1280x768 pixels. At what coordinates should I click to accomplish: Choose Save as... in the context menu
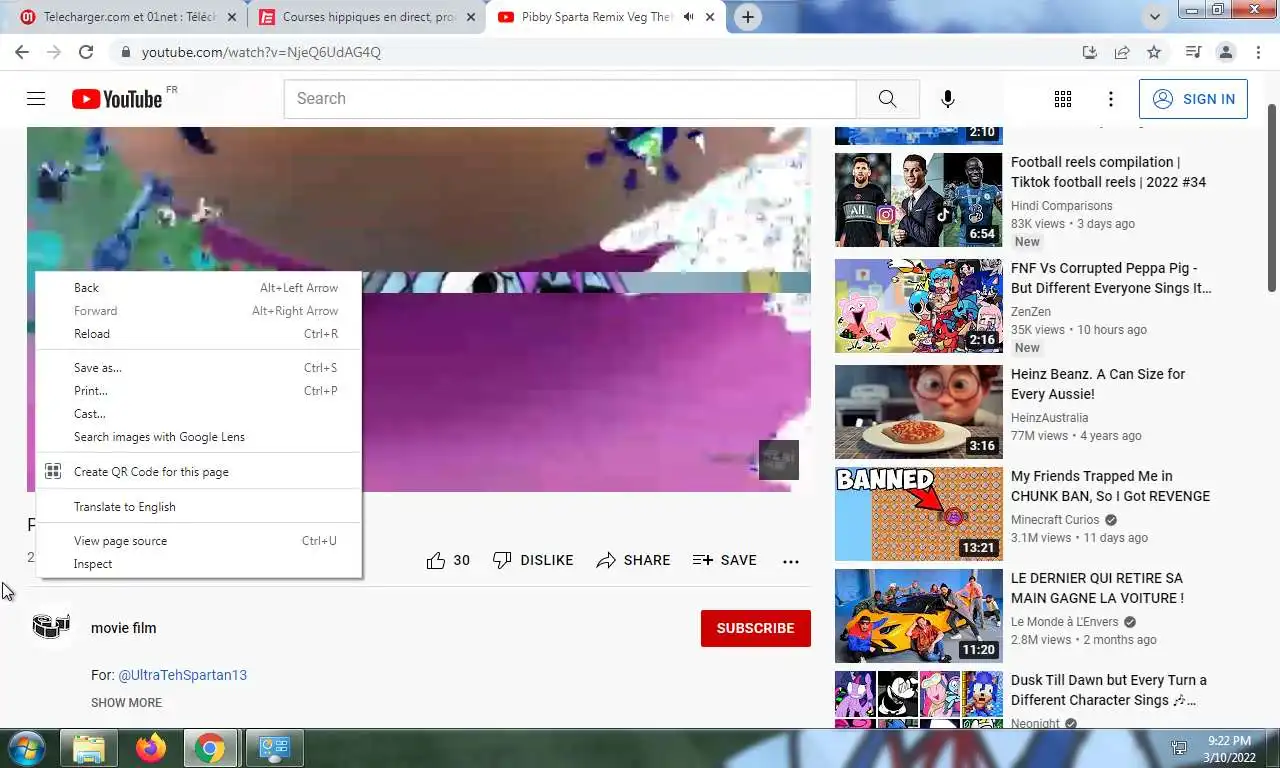(x=199, y=368)
